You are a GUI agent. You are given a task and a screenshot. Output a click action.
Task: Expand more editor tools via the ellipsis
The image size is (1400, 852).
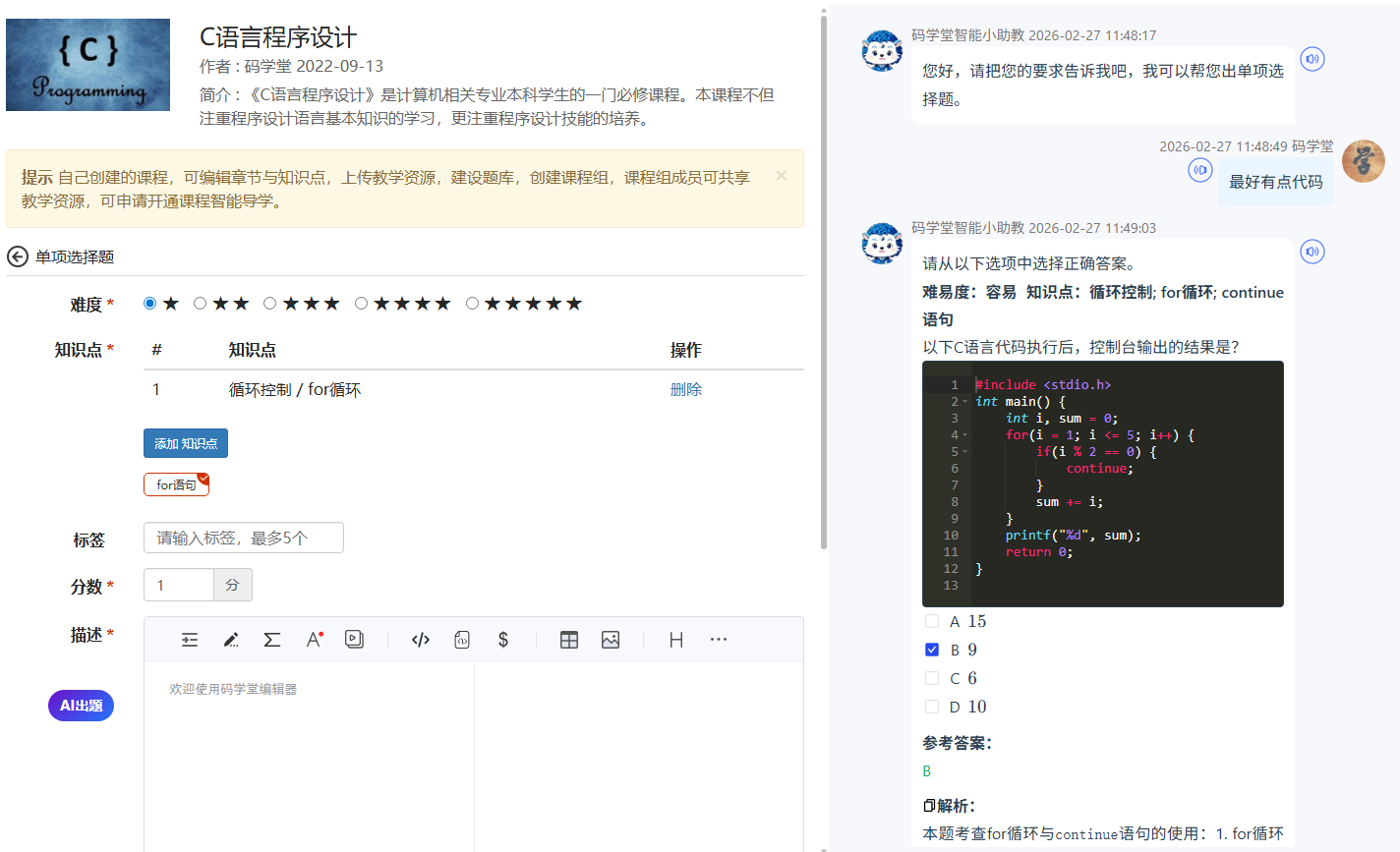pyautogui.click(x=719, y=640)
